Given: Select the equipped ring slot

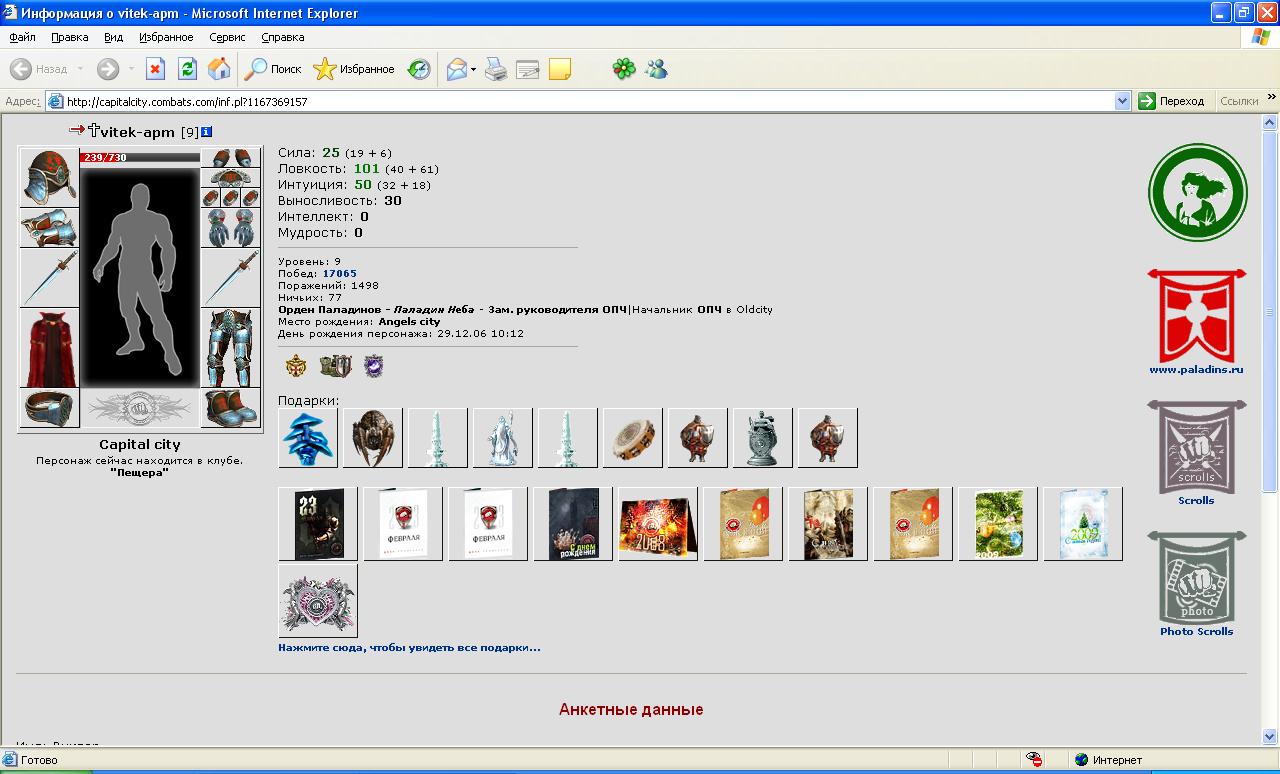Looking at the screenshot, I should click(x=49, y=408).
